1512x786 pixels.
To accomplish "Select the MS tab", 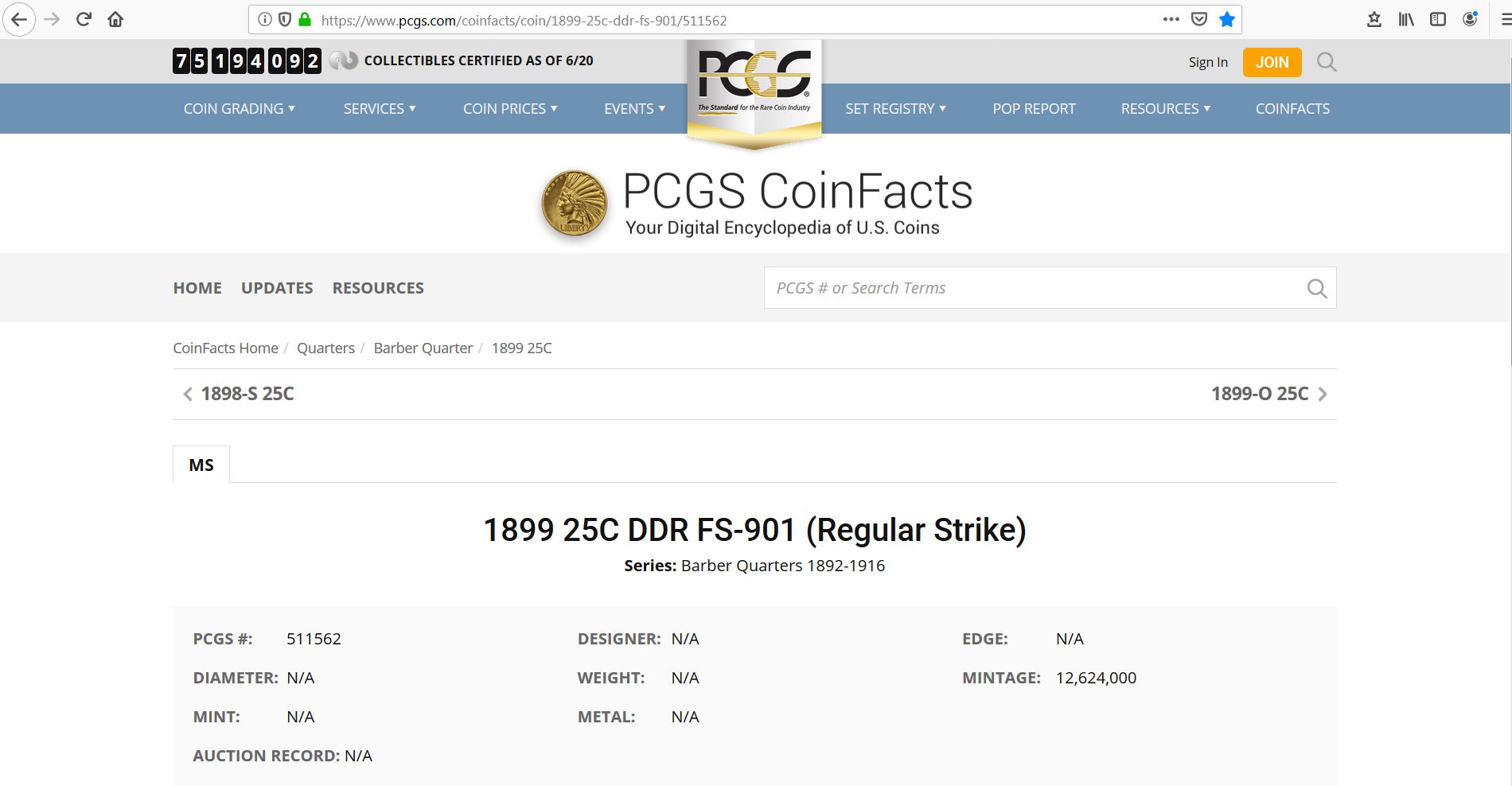I will point(201,465).
